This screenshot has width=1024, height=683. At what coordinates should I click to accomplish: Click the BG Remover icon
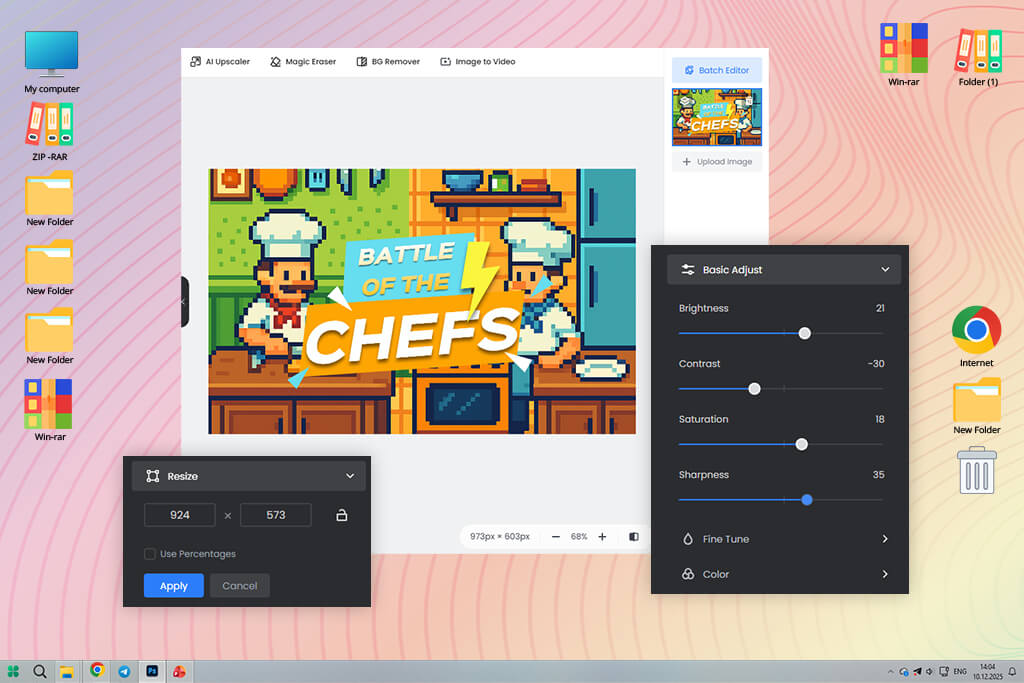click(361, 61)
